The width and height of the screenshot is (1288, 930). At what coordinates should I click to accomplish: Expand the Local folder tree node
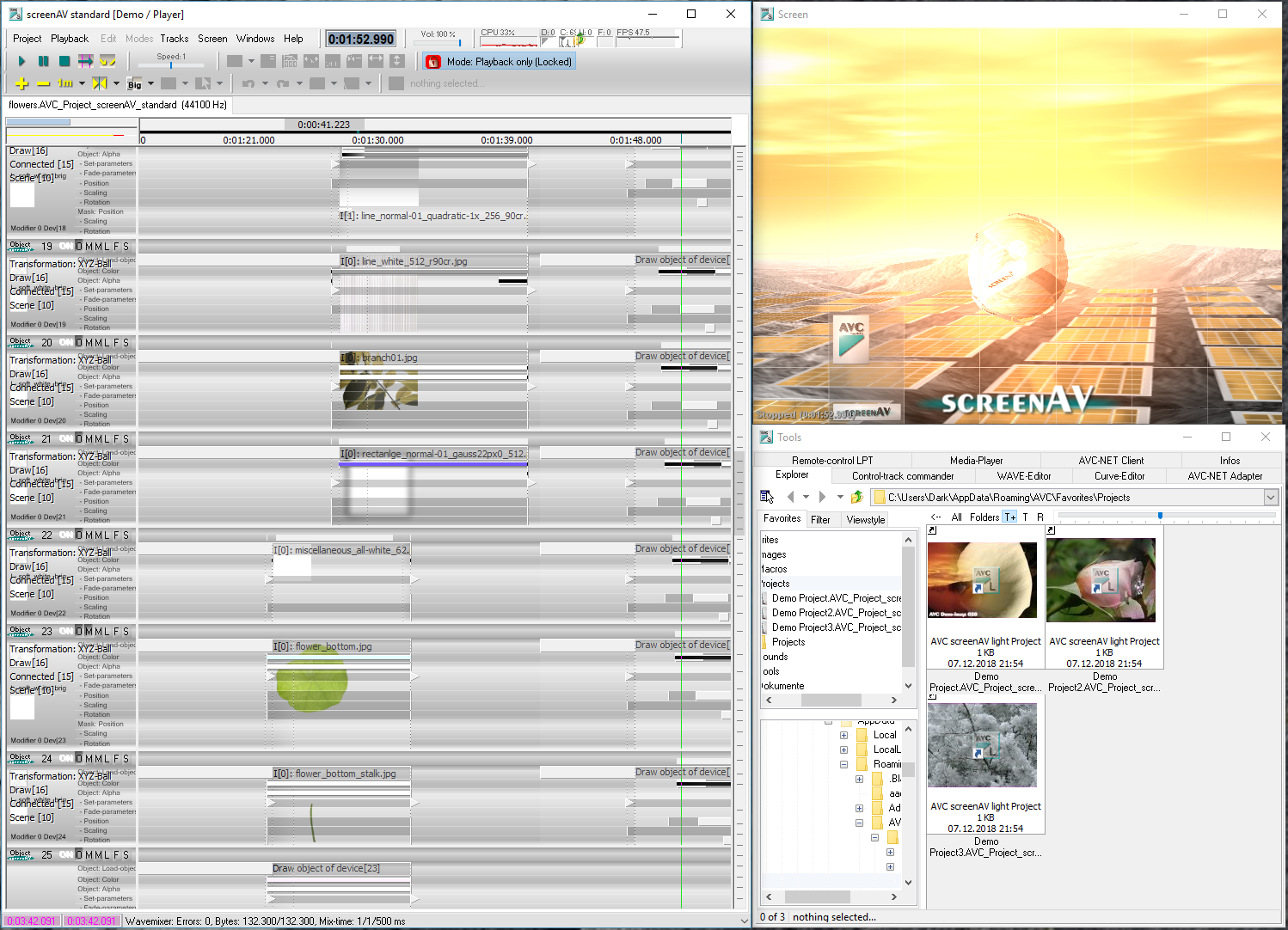pyautogui.click(x=843, y=735)
